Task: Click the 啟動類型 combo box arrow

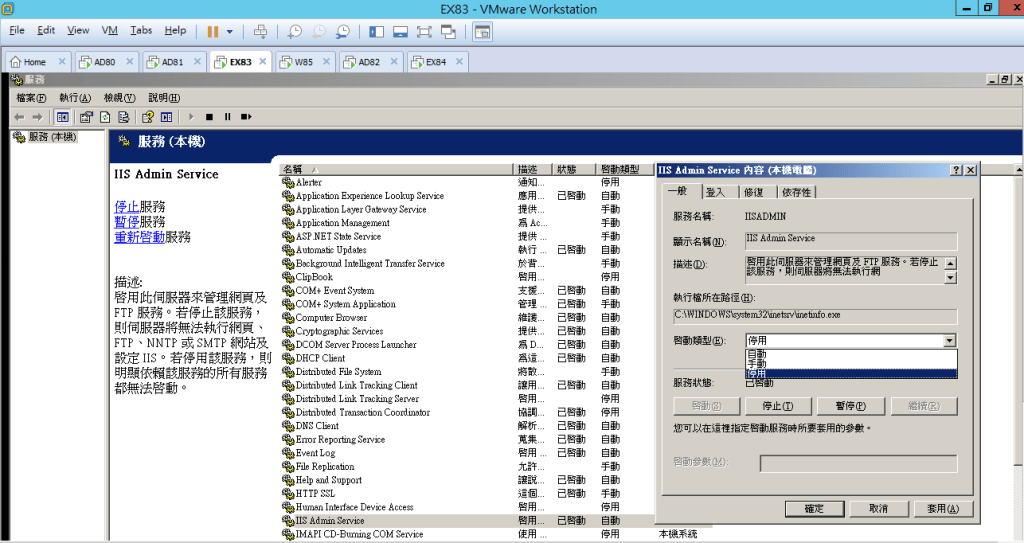Action: 949,341
